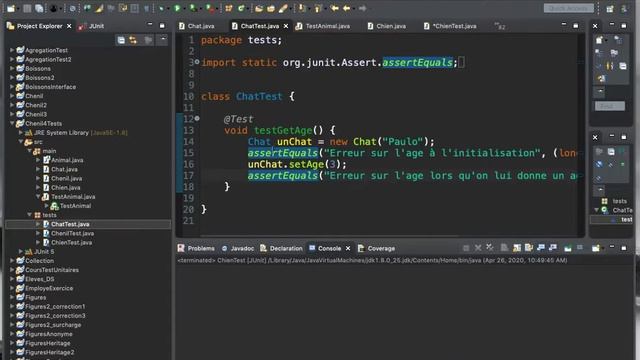Open the JUnit view tab

[91, 26]
